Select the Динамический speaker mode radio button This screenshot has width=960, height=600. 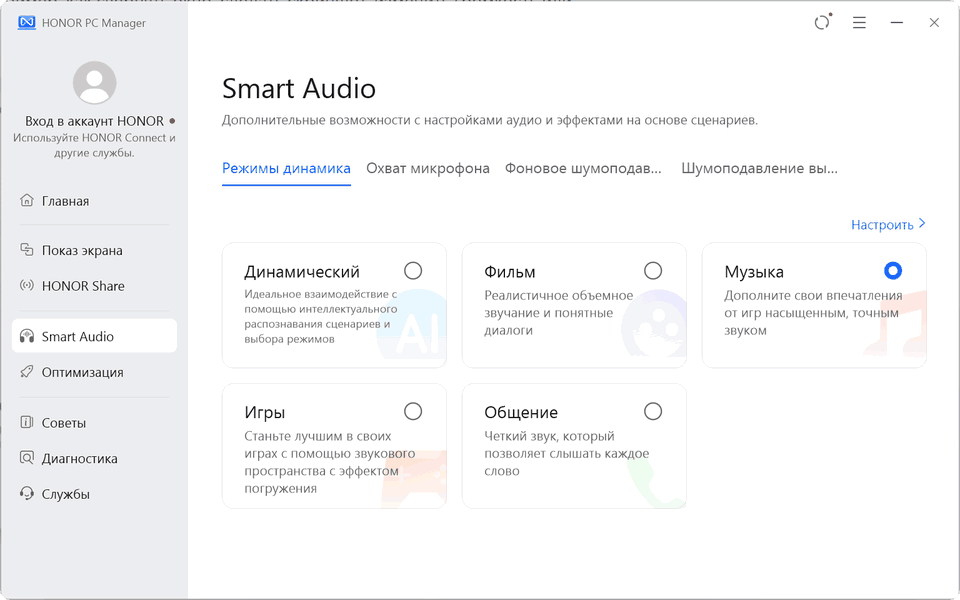tap(413, 271)
